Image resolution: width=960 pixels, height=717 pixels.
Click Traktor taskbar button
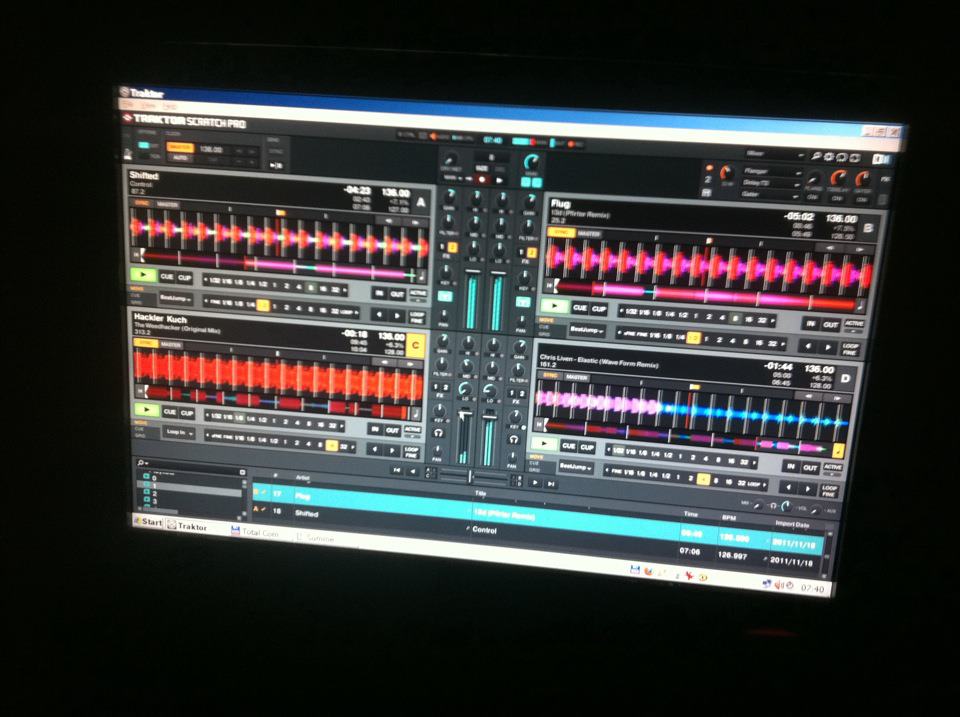pos(187,526)
